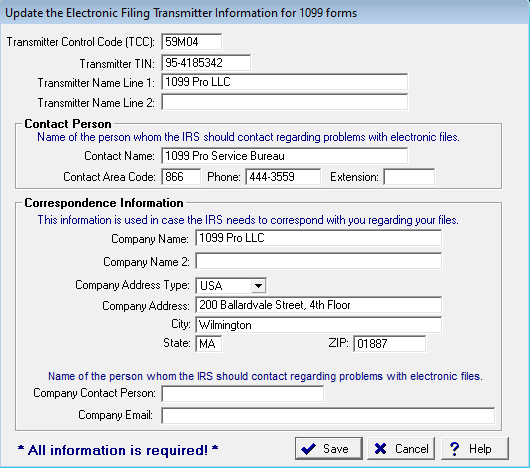The image size is (530, 468).
Task: Click the 'All information is required!' notice
Action: tap(118, 450)
